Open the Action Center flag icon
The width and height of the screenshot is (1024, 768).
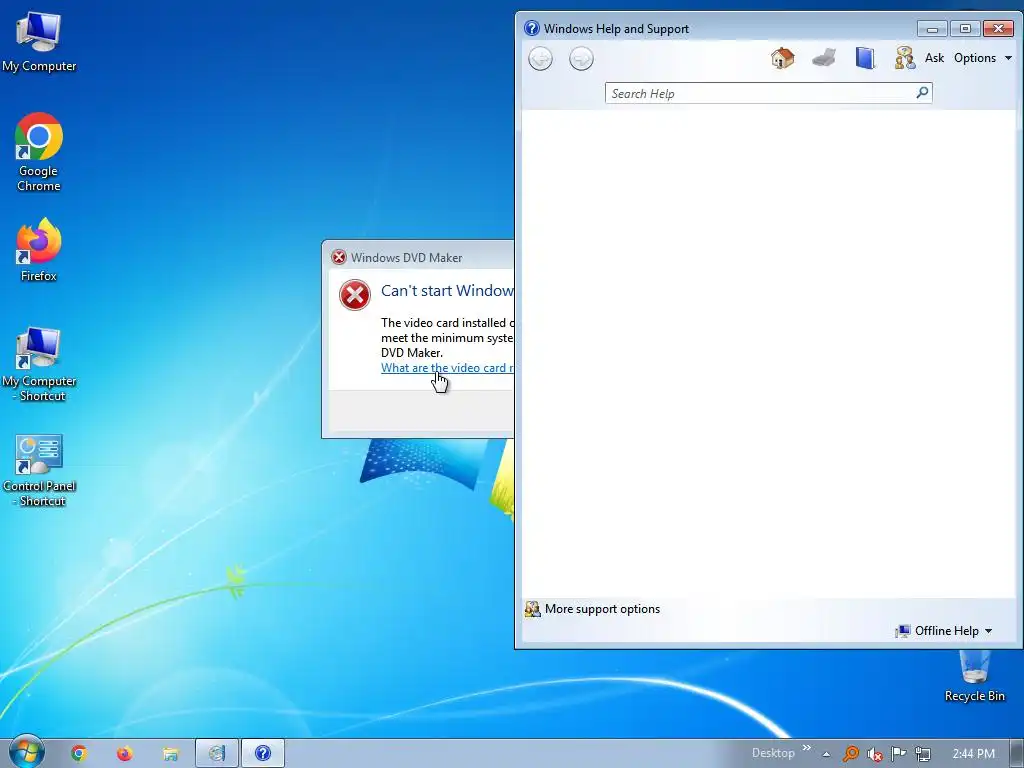pos(899,754)
